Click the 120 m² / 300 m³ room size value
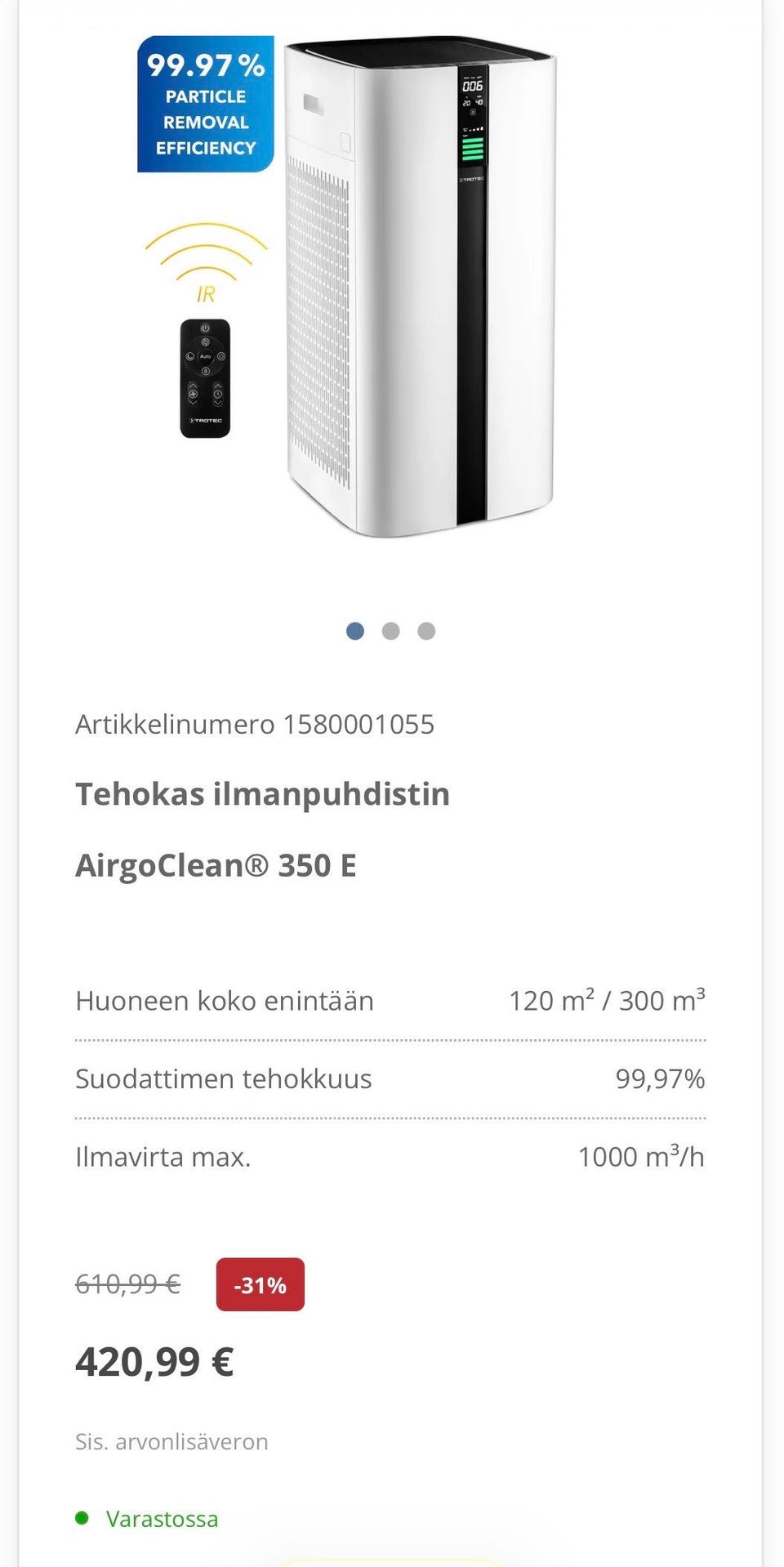This screenshot has height=1567, width=784. tap(607, 1000)
